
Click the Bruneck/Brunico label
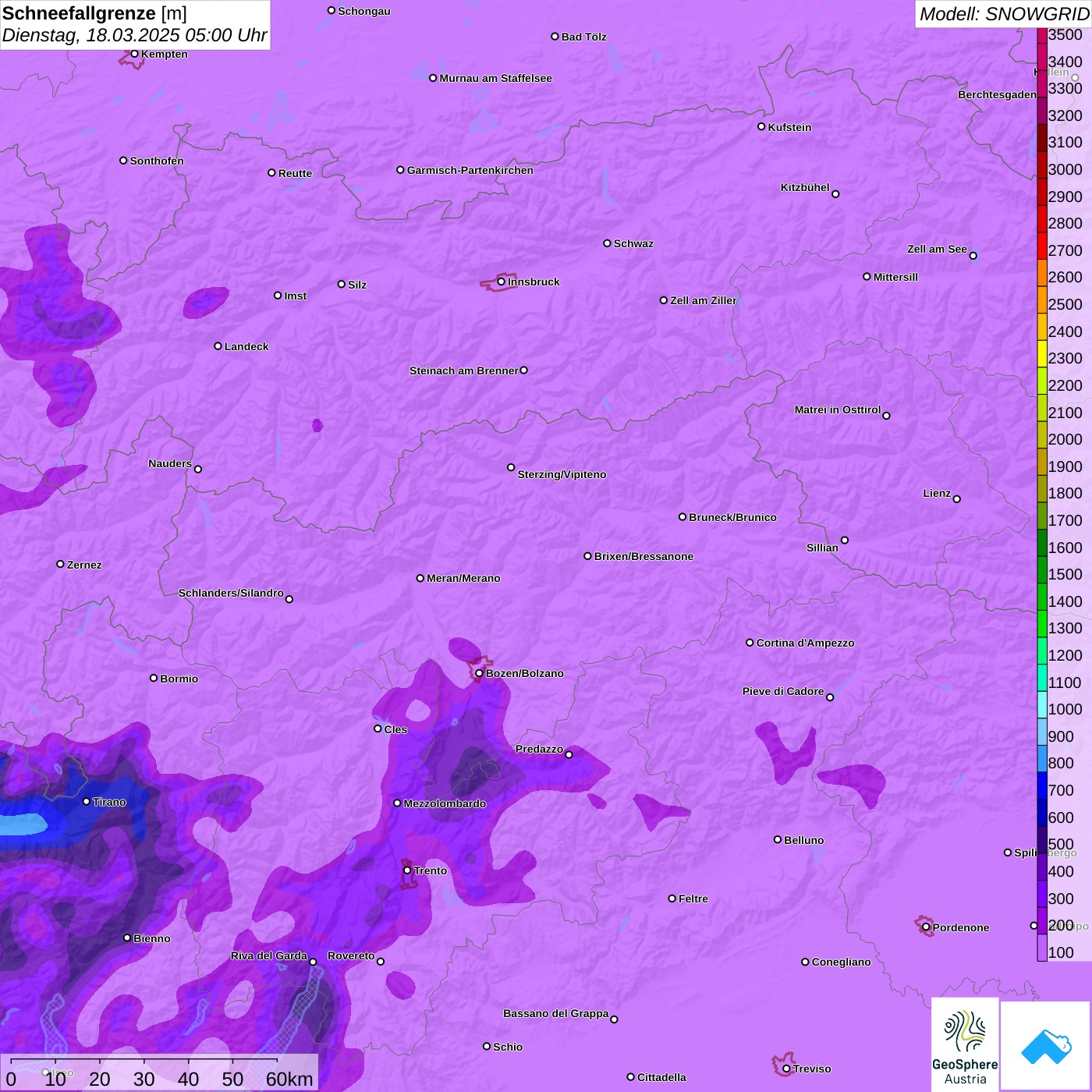click(x=732, y=517)
